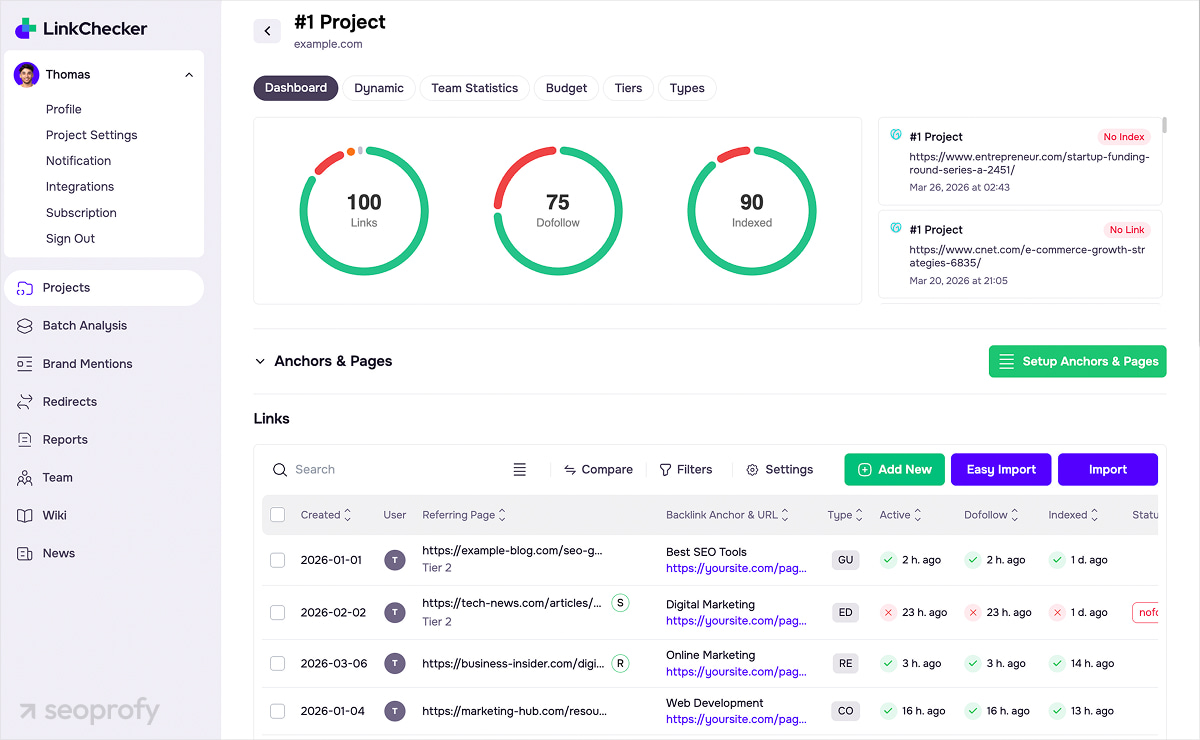1200x740 pixels.
Task: Open Filters for the links table
Action: 686,469
